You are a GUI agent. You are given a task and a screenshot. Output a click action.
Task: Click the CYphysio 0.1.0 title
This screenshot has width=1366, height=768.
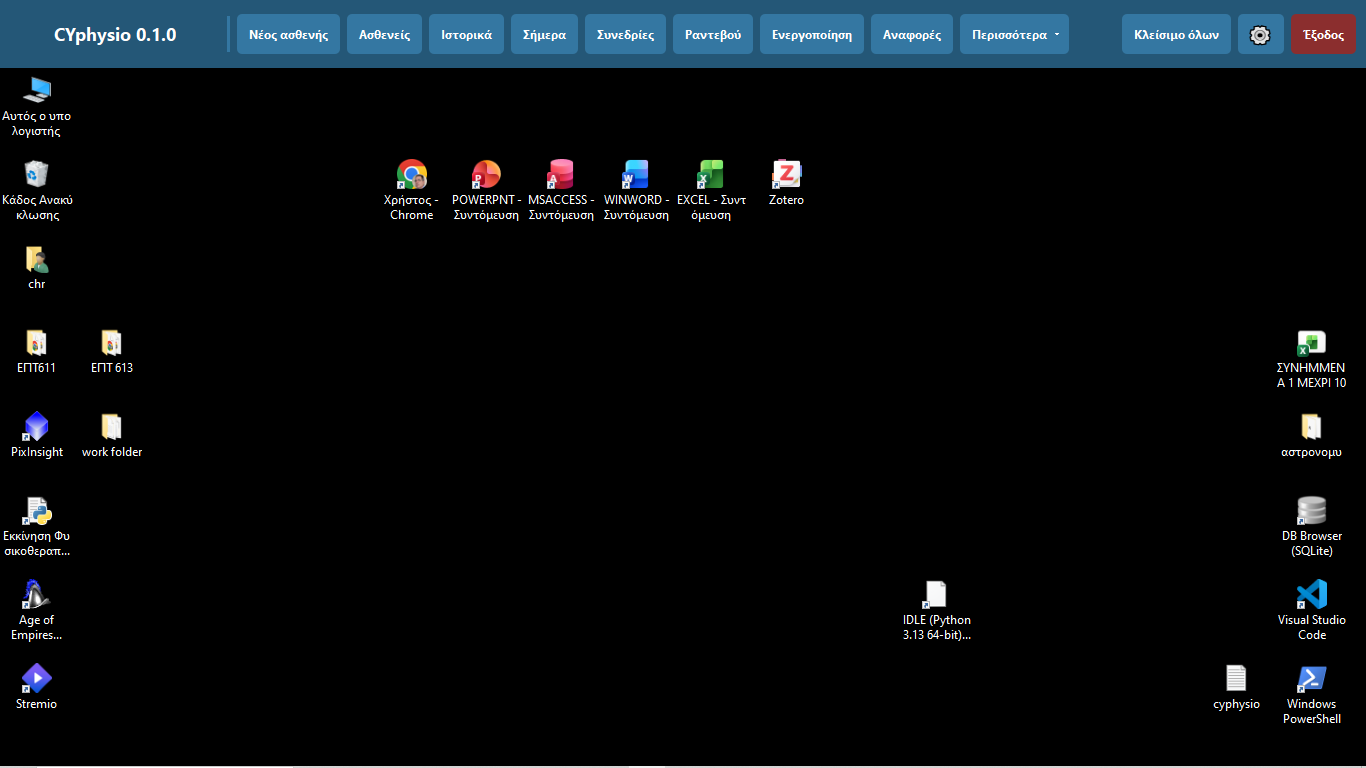coord(115,34)
